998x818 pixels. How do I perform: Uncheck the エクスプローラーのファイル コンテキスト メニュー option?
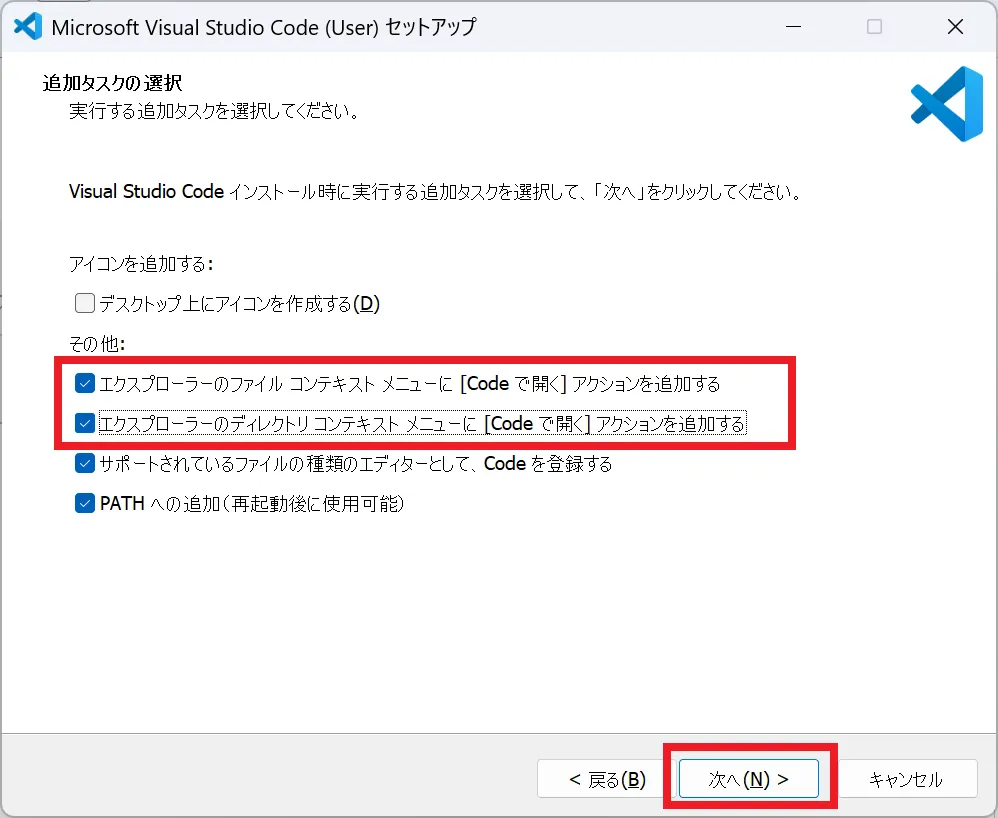(x=85, y=383)
